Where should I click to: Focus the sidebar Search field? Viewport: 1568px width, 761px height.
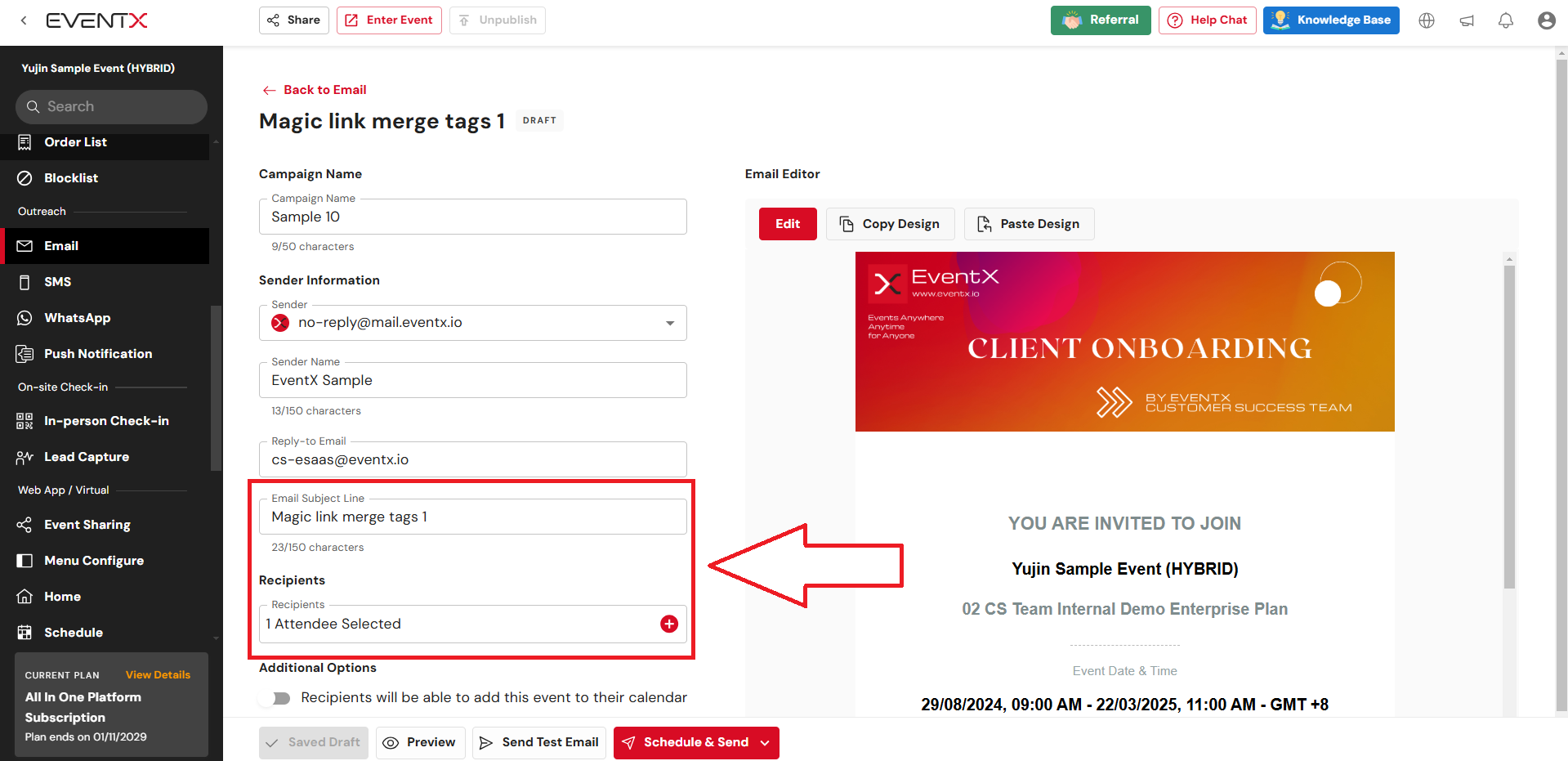click(x=111, y=107)
